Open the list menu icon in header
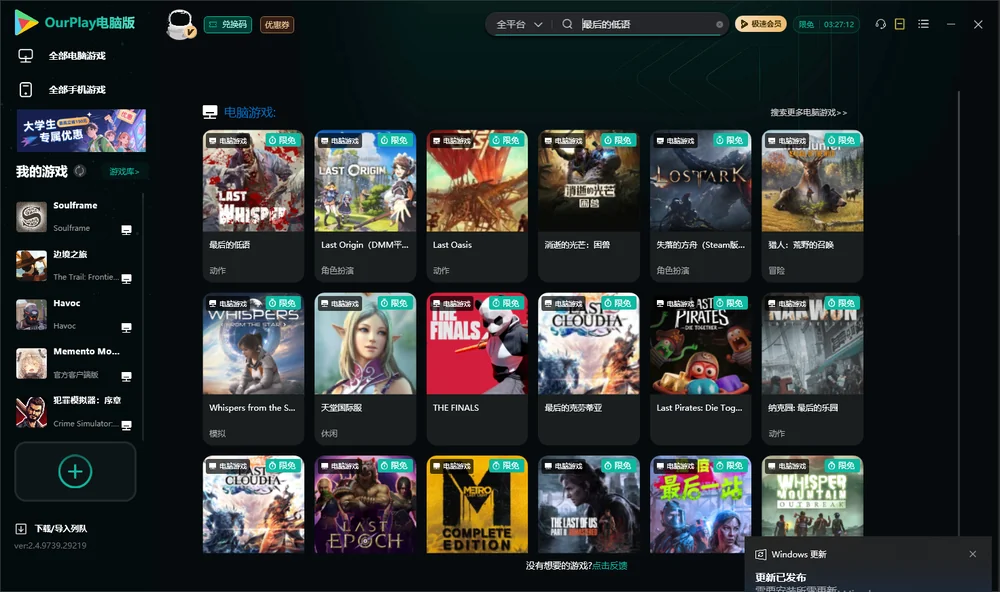This screenshot has height=592, width=1000. tap(923, 24)
